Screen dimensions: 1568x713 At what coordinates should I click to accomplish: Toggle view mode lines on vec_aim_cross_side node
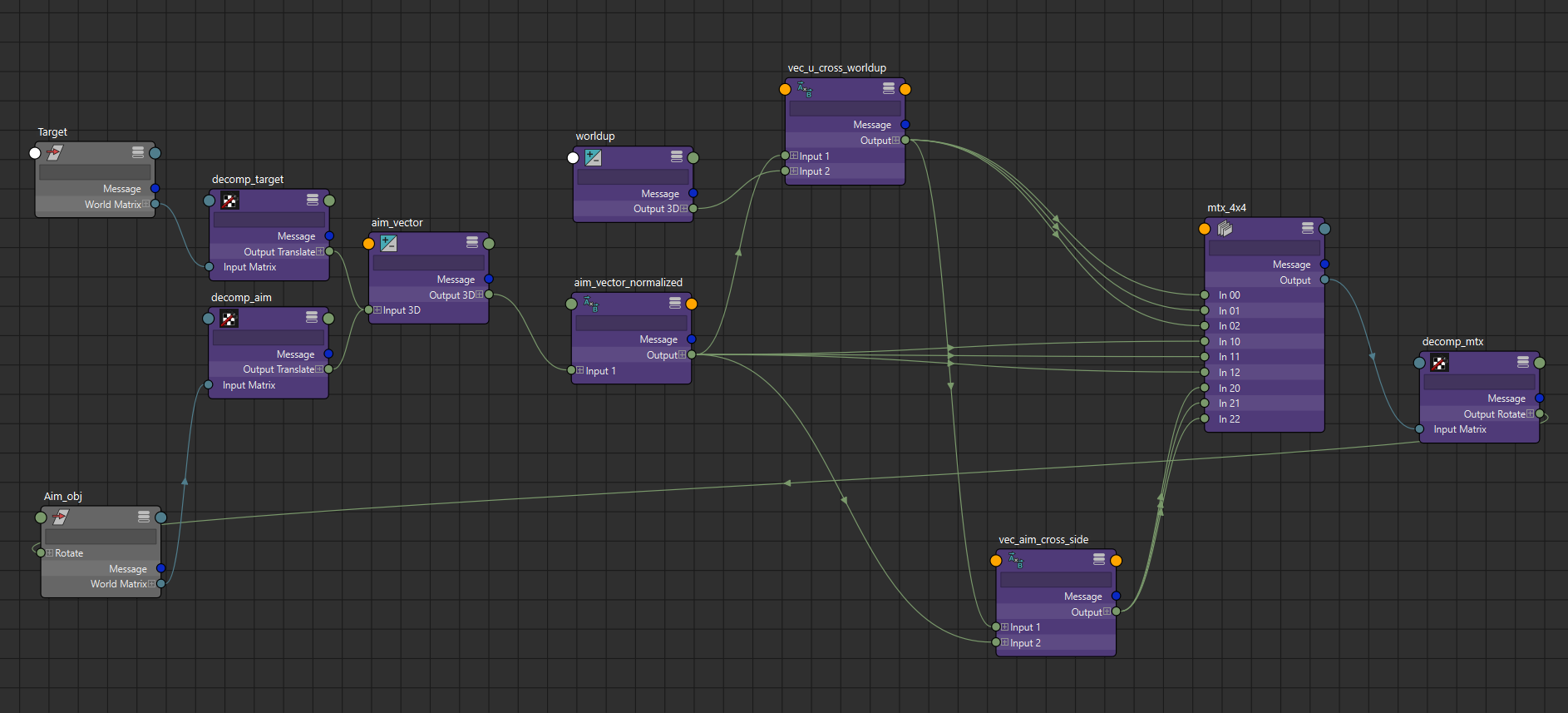point(1099,560)
